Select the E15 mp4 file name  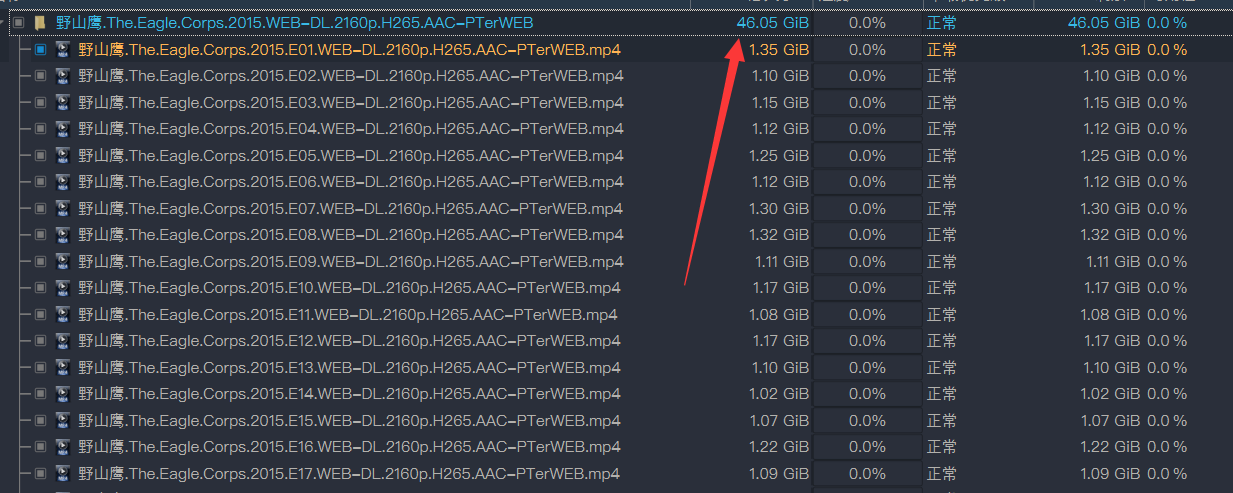(350, 420)
